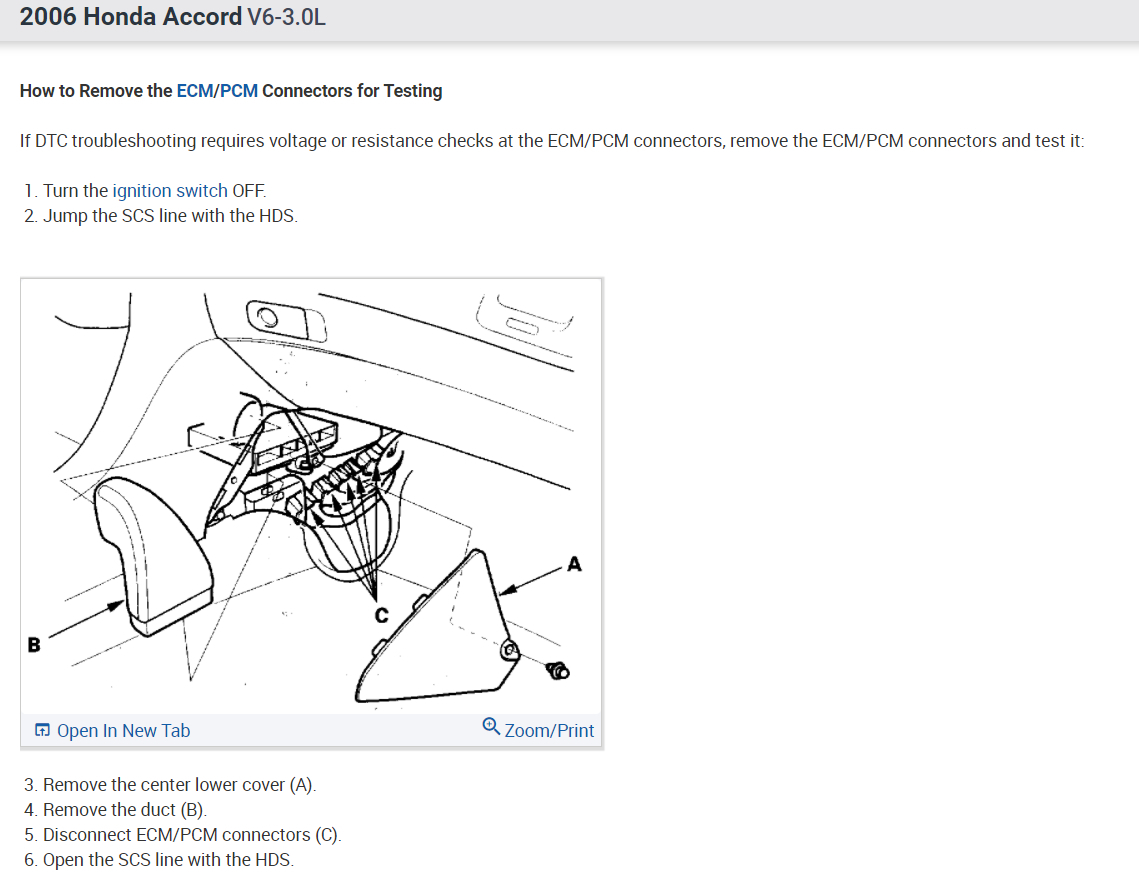The width and height of the screenshot is (1139, 879).
Task: Open the ECM link in the heading
Action: point(195,91)
